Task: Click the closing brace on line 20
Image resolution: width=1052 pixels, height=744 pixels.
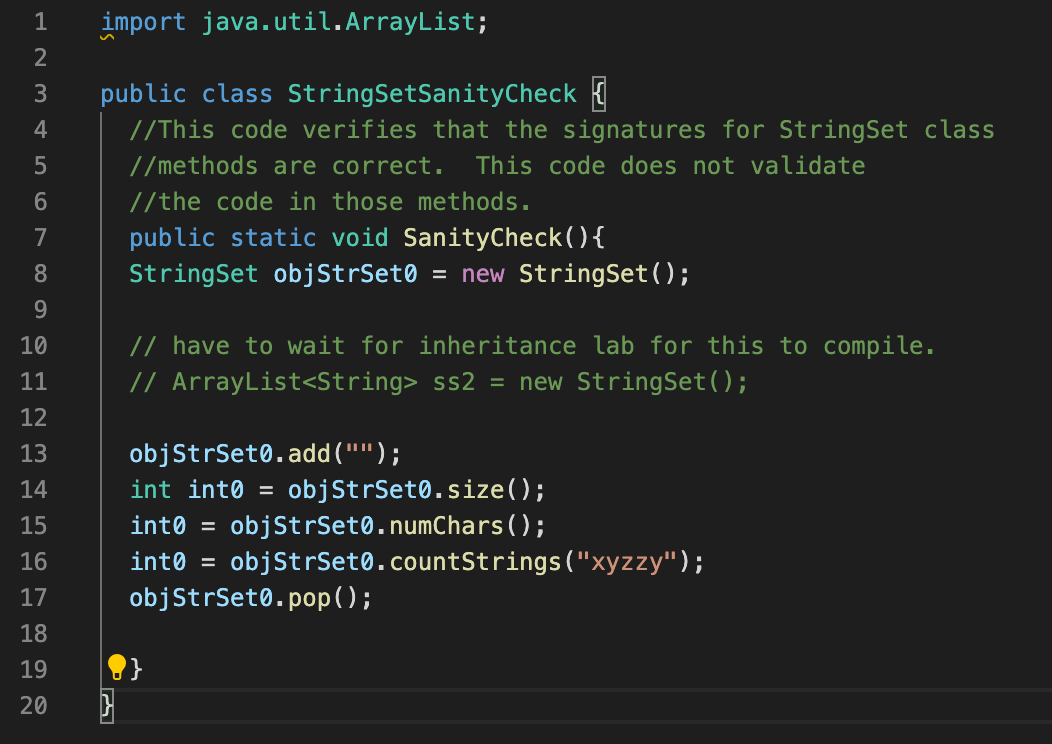Action: coord(105,705)
